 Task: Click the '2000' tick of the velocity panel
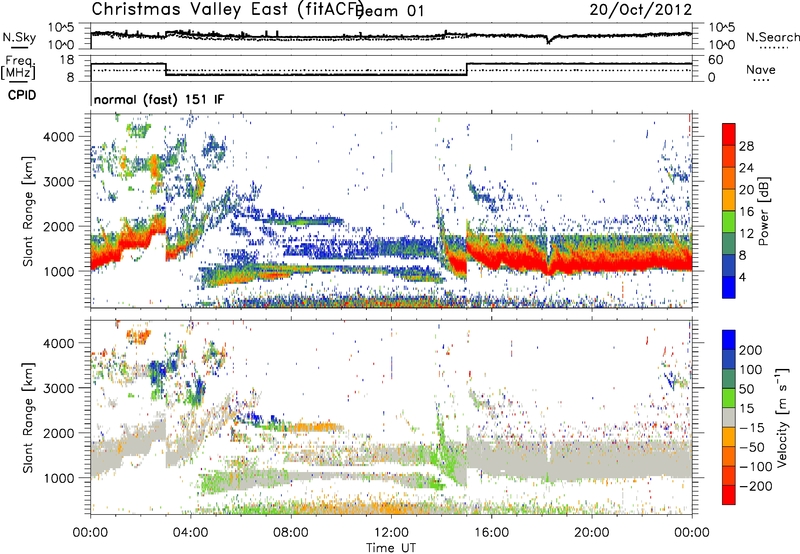pos(58,433)
